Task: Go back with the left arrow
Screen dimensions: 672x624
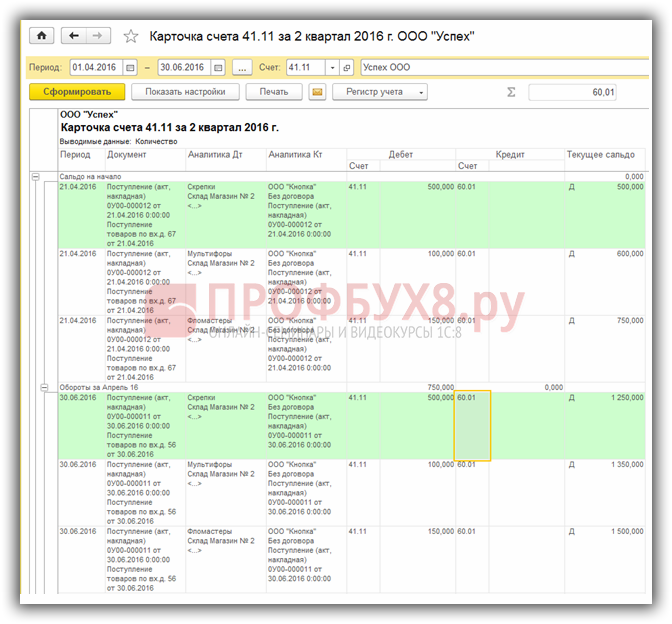Action: [74, 35]
